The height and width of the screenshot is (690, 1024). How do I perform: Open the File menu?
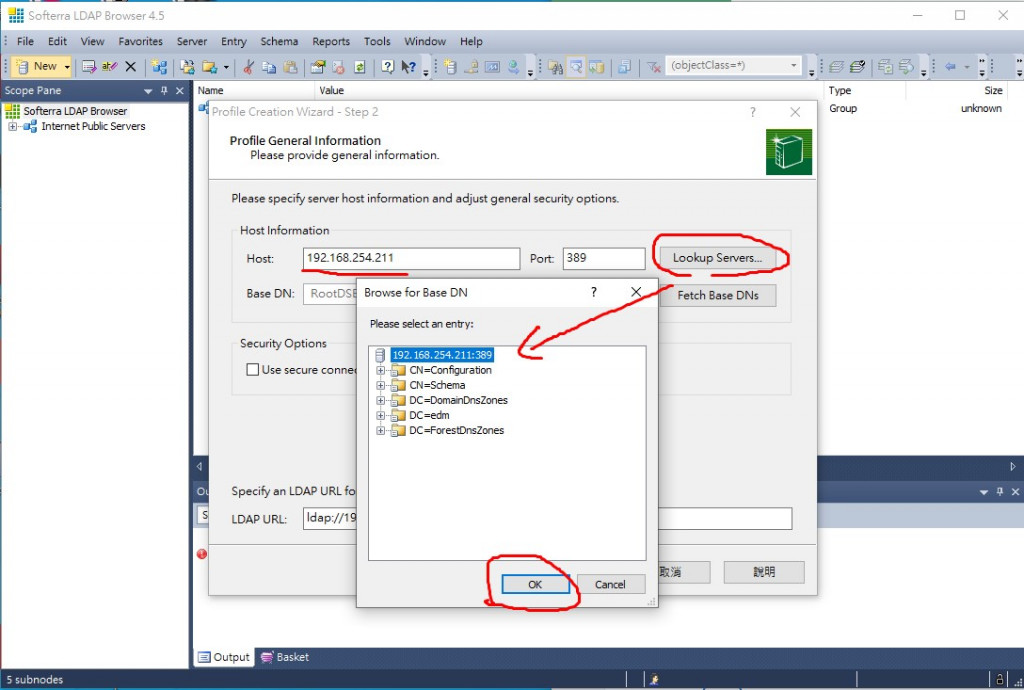click(x=25, y=41)
